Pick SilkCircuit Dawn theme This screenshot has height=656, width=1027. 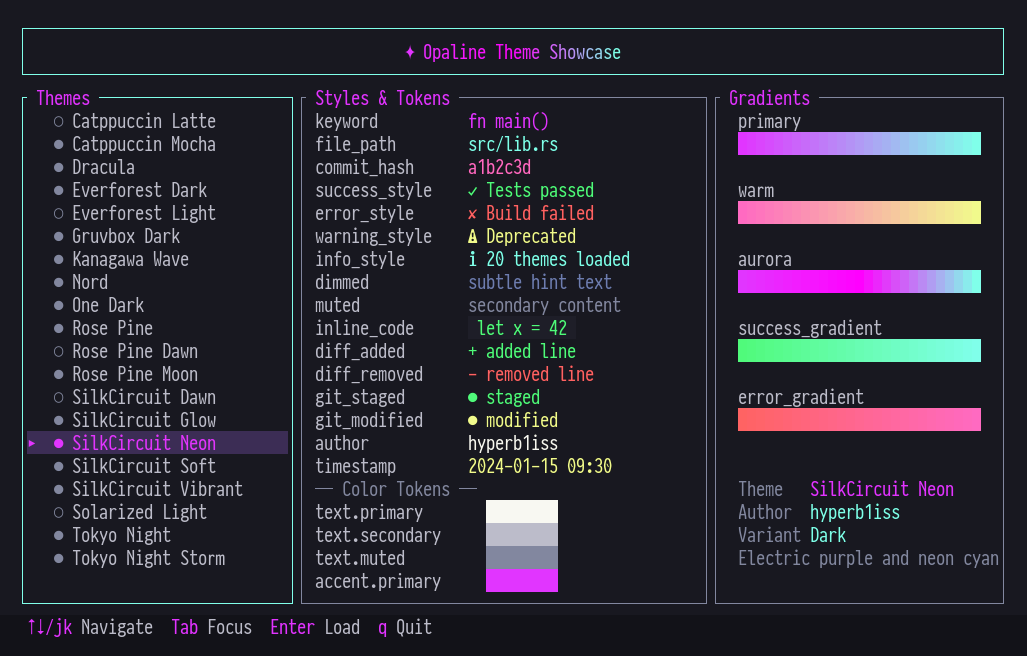(157, 397)
